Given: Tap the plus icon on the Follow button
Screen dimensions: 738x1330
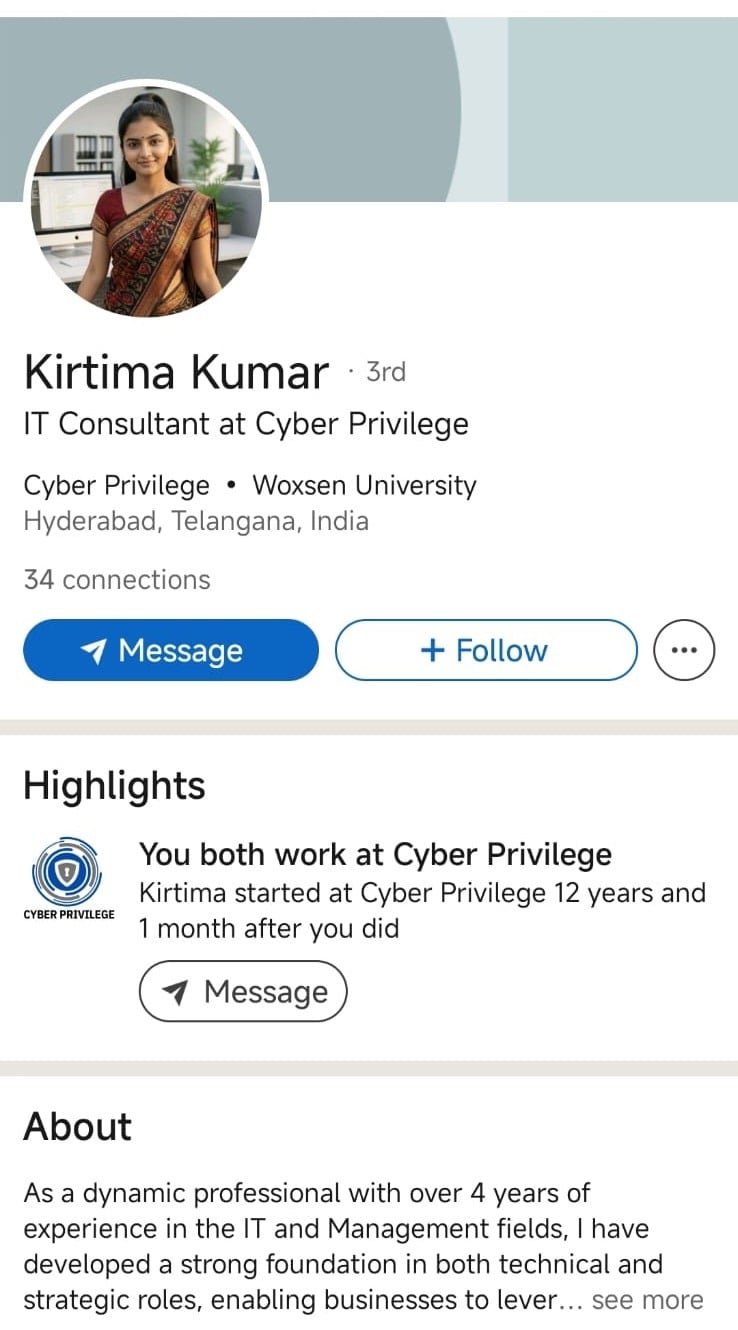Looking at the screenshot, I should click(432, 651).
